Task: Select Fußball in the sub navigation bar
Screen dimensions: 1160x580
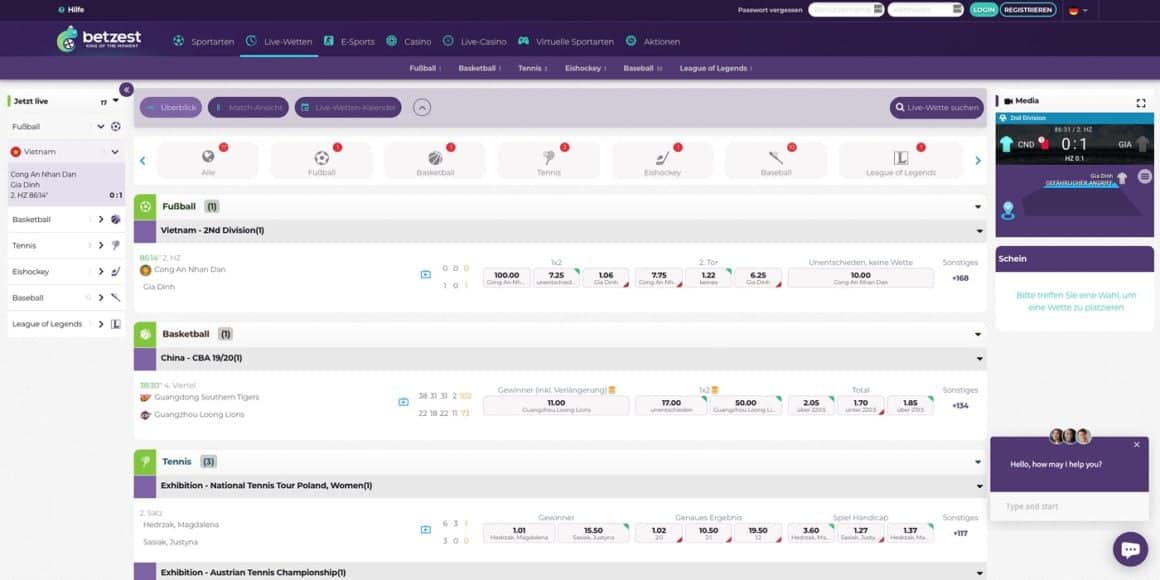Action: [x=425, y=68]
